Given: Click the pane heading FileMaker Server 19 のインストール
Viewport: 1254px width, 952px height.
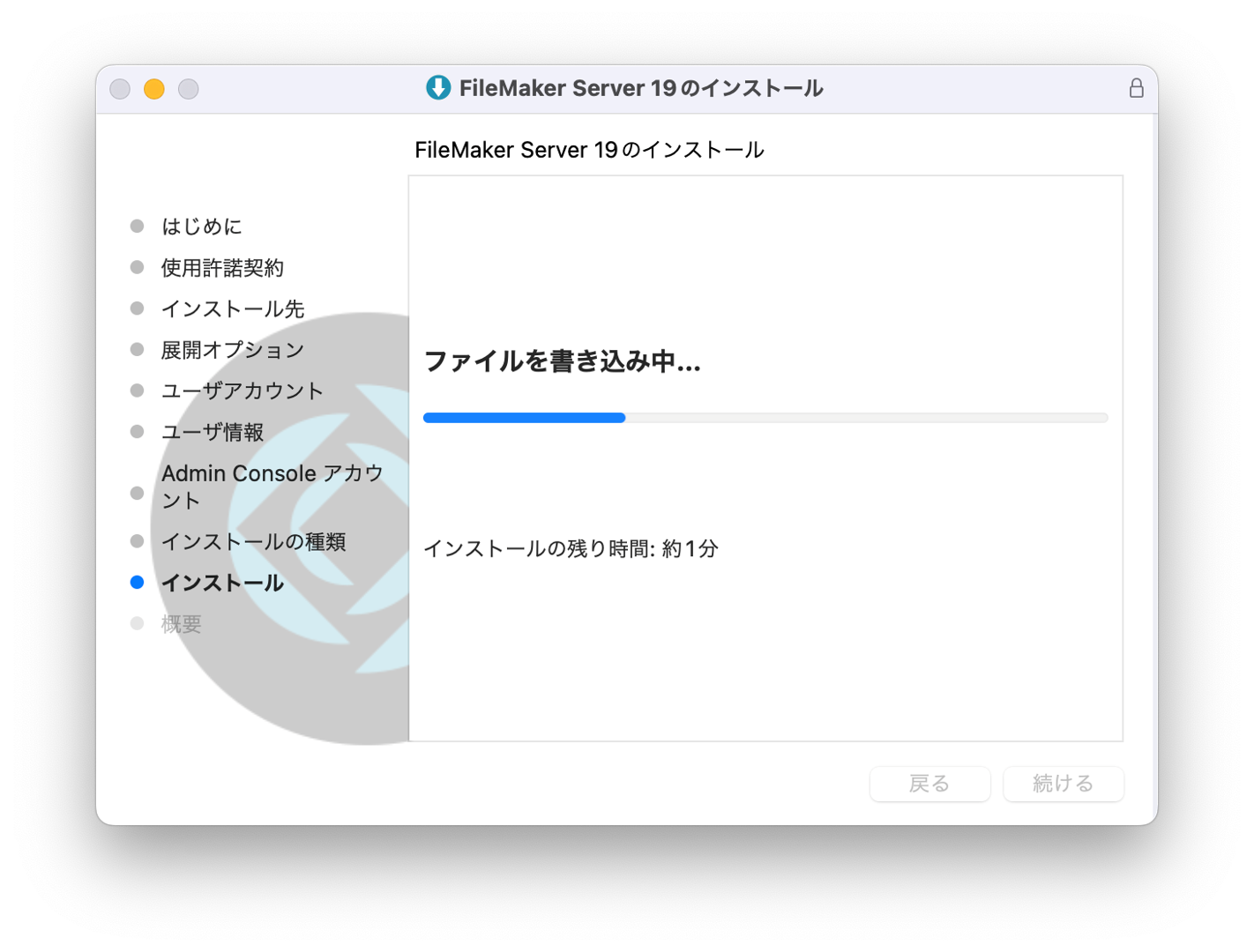Looking at the screenshot, I should pos(589,150).
